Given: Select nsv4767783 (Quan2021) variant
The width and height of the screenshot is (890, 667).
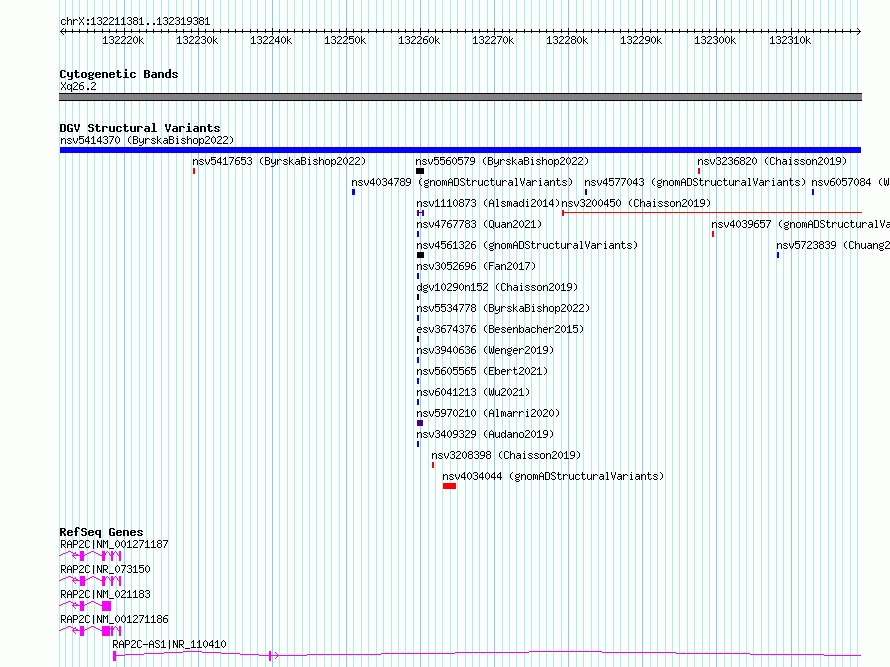Looking at the screenshot, I should tap(479, 224).
